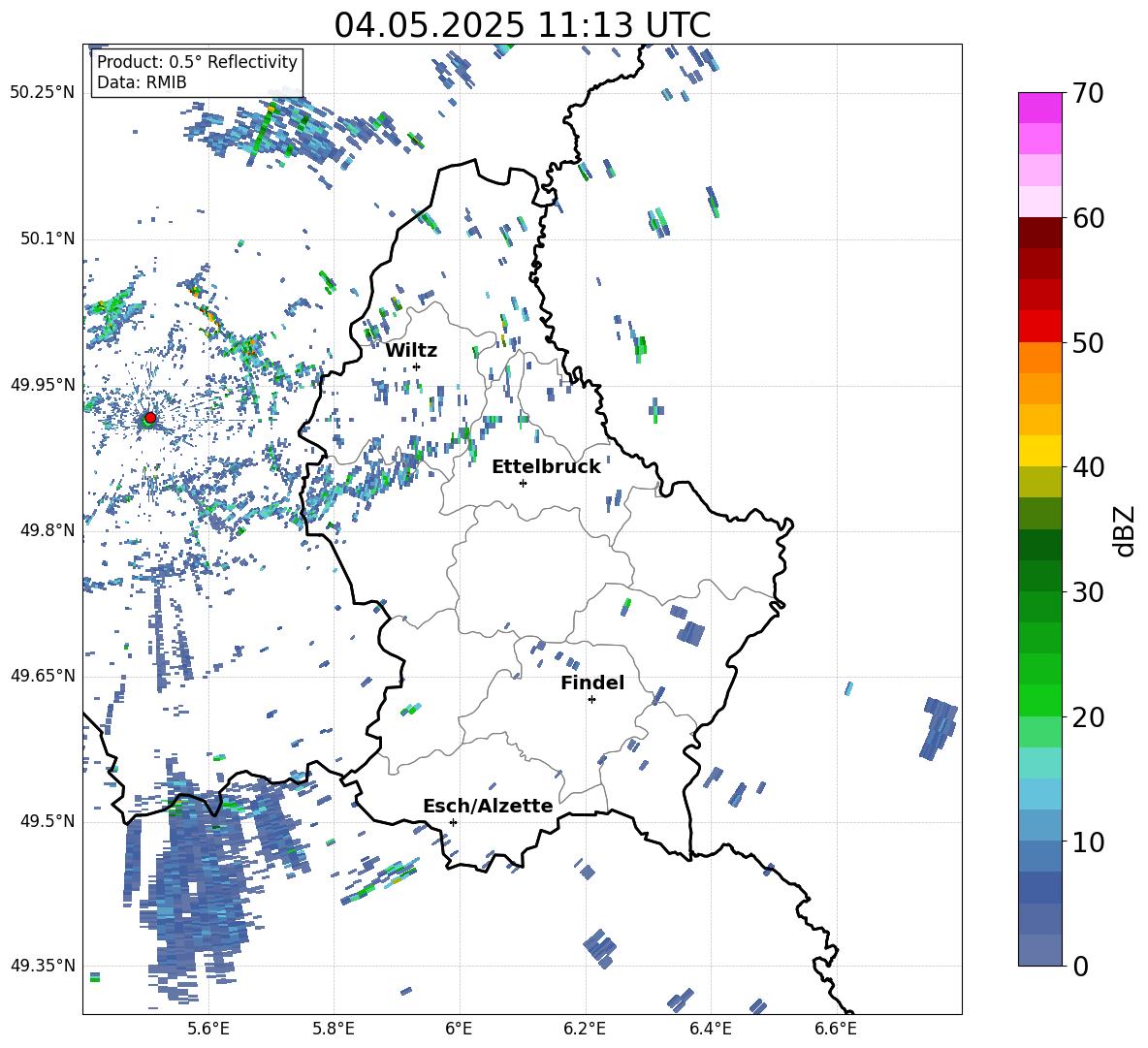This screenshot has height=1048, width=1148.
Task: Click the Wiltz city label
Action: point(411,351)
